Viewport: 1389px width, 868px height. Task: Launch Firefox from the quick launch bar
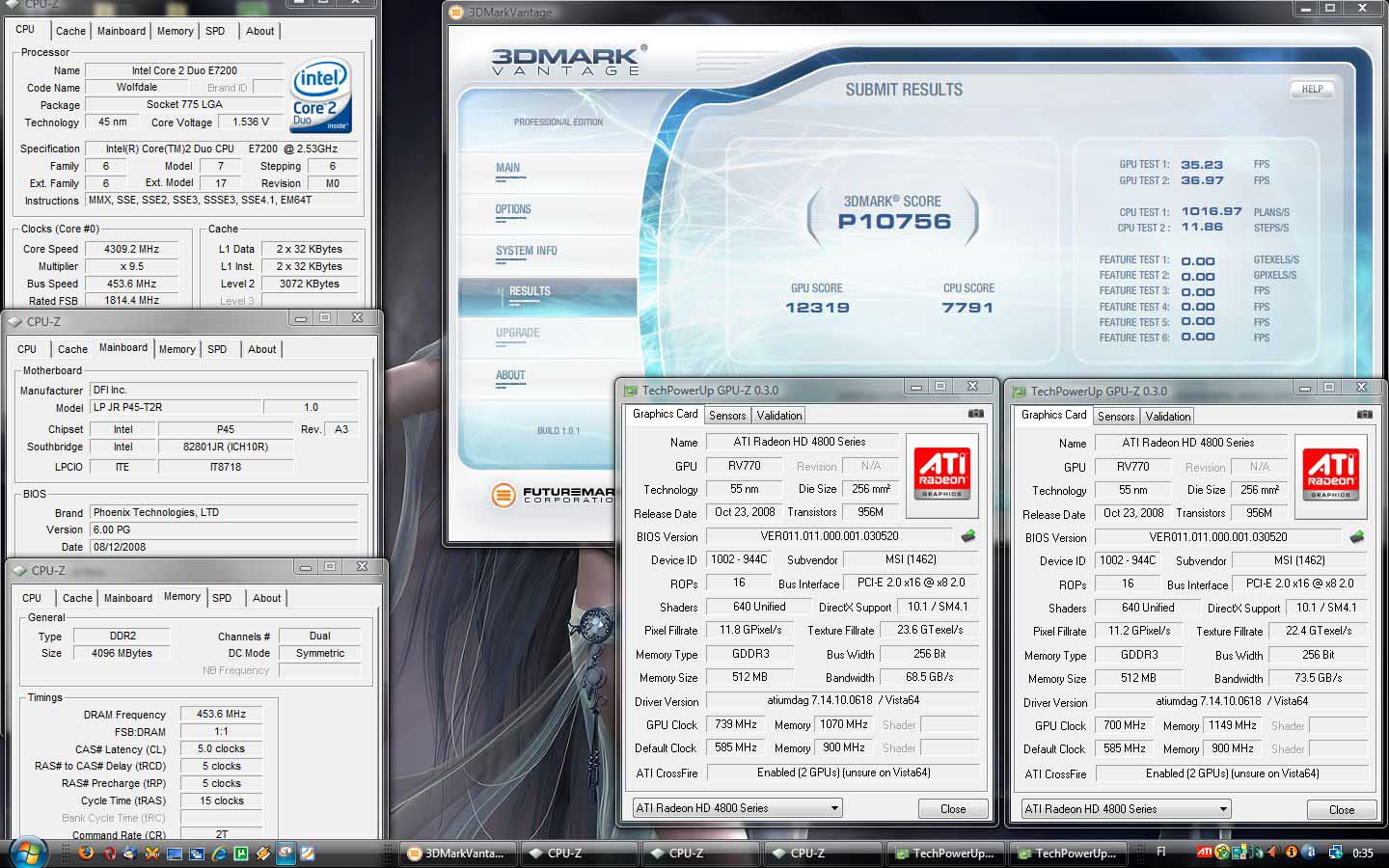[86, 853]
